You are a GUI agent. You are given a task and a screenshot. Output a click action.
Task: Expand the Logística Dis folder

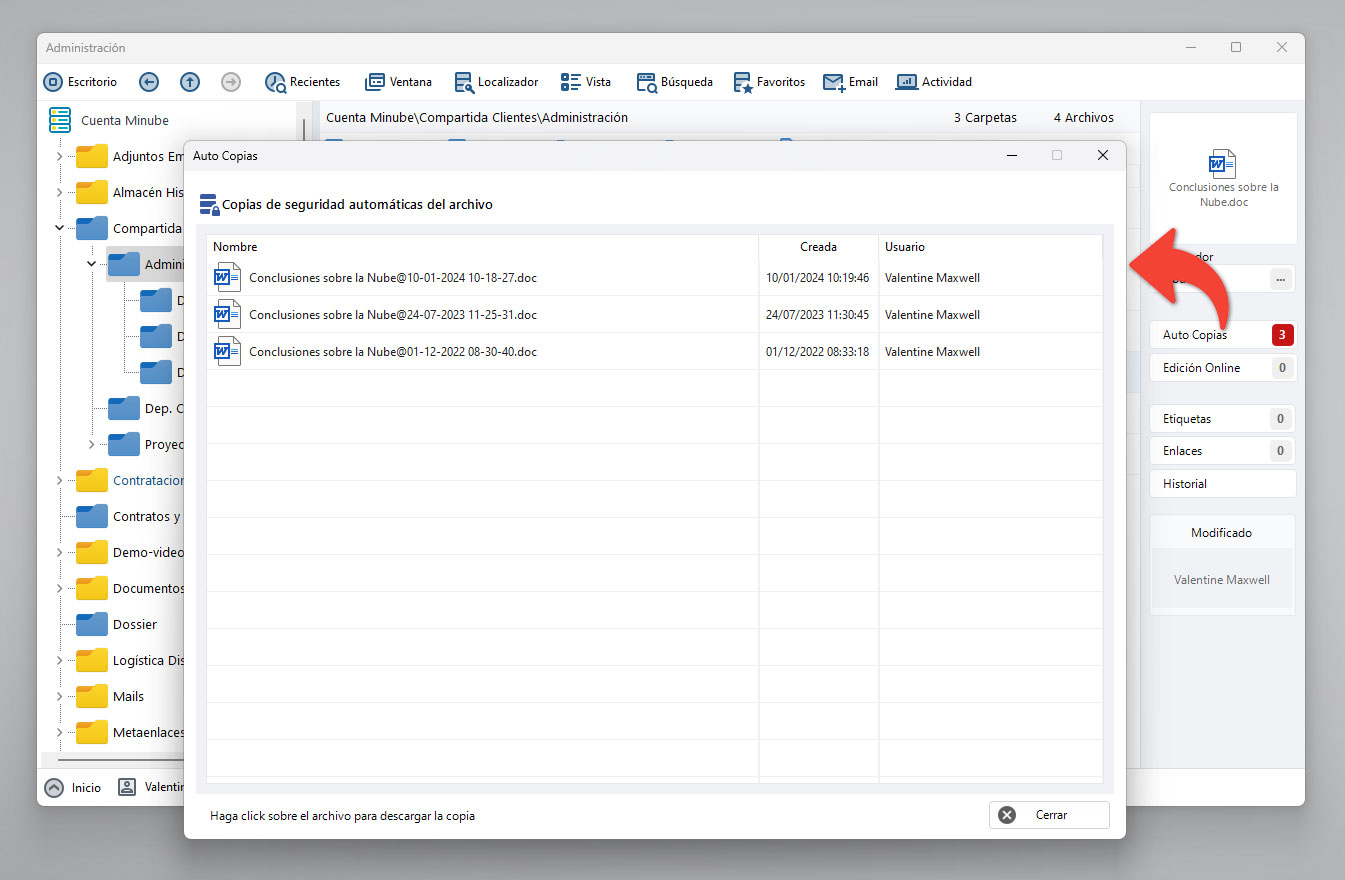(59, 661)
